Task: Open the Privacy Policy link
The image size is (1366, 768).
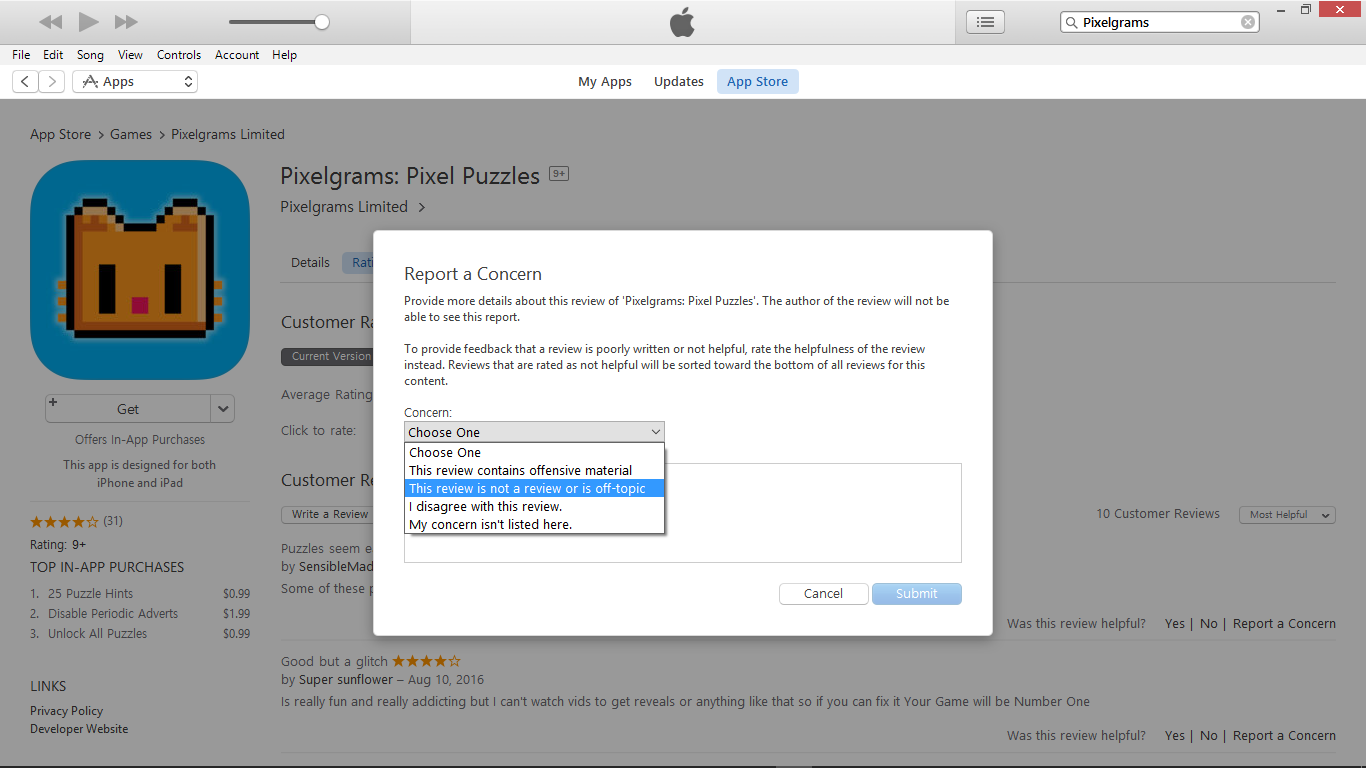Action: coord(66,711)
